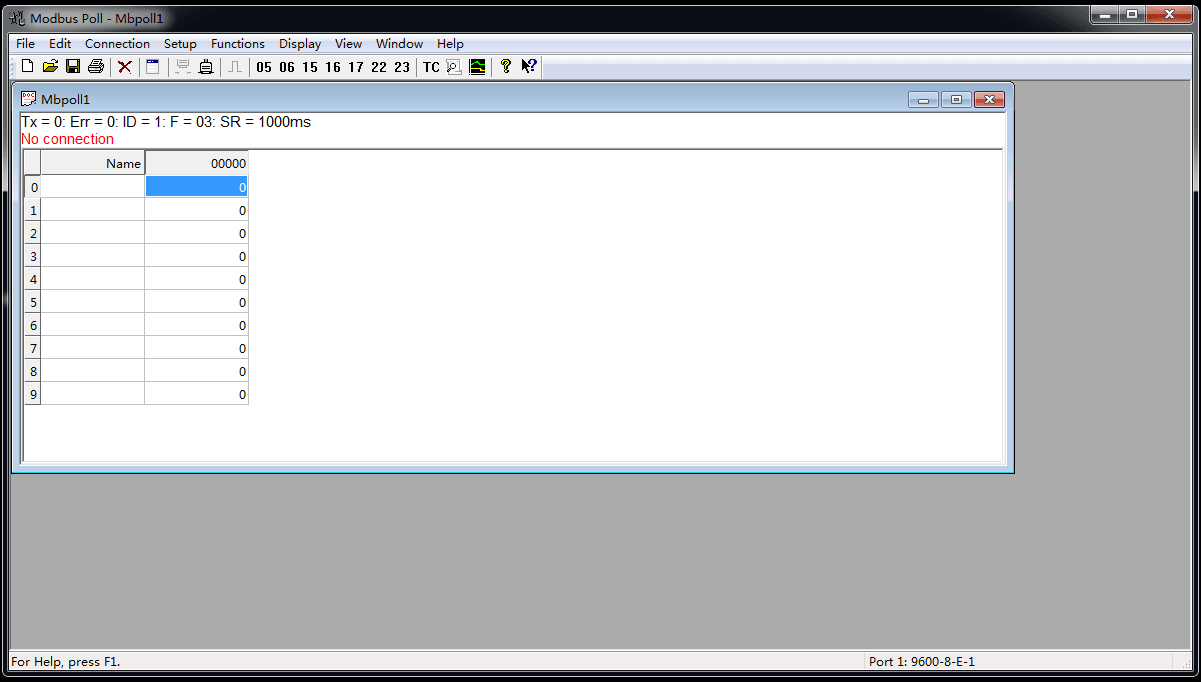The width and height of the screenshot is (1201, 682).
Task: Click the Mbpoll1 document icon in title
Action: click(x=29, y=99)
